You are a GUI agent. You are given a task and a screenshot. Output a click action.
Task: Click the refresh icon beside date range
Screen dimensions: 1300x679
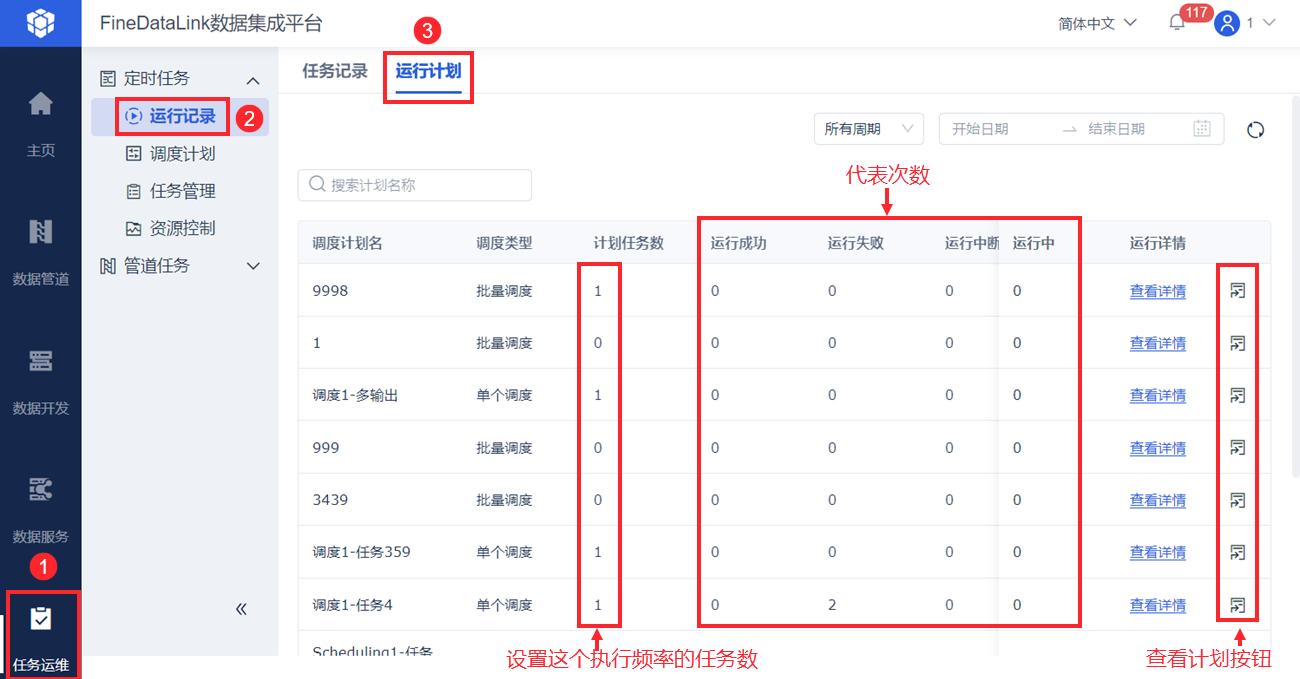click(x=1256, y=130)
